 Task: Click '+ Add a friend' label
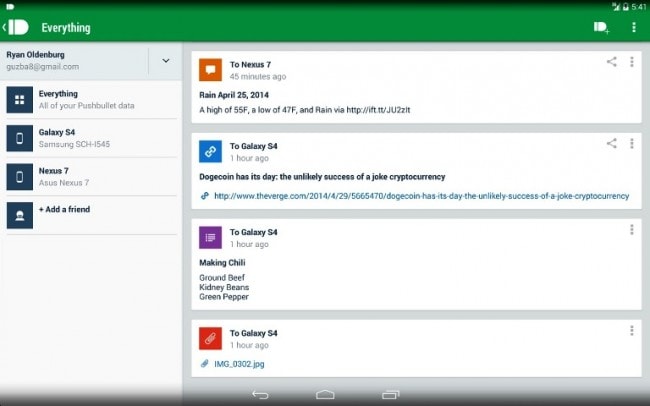pyautogui.click(x=64, y=209)
